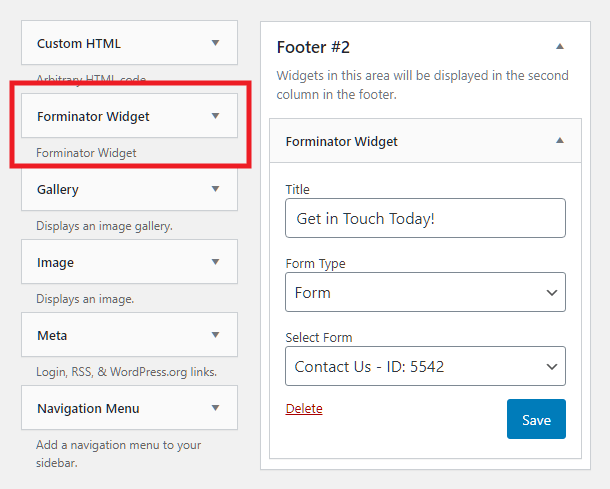Click the Title text field
The width and height of the screenshot is (610, 489).
point(425,218)
